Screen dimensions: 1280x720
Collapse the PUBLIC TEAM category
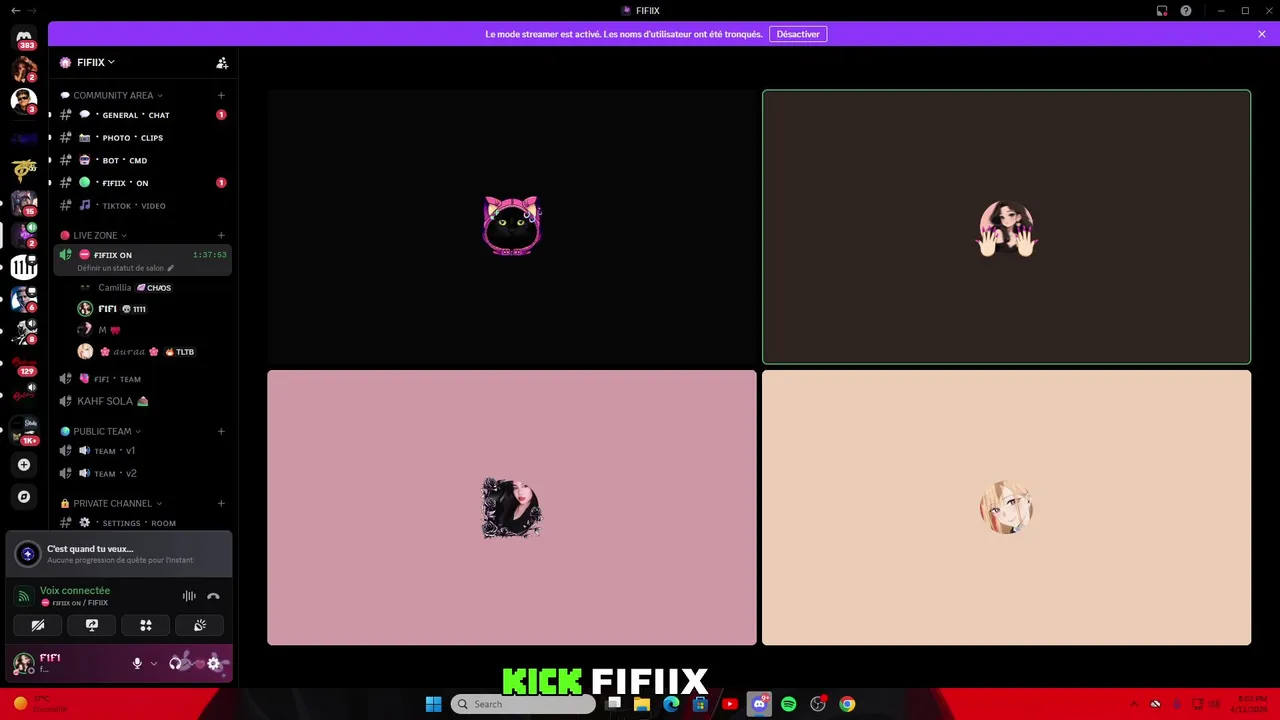100,431
